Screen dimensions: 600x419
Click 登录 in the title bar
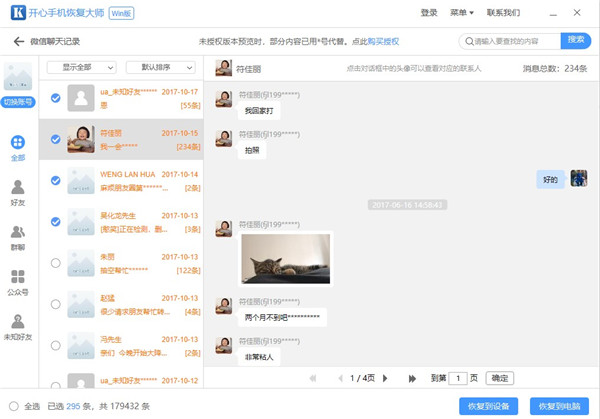tap(429, 13)
